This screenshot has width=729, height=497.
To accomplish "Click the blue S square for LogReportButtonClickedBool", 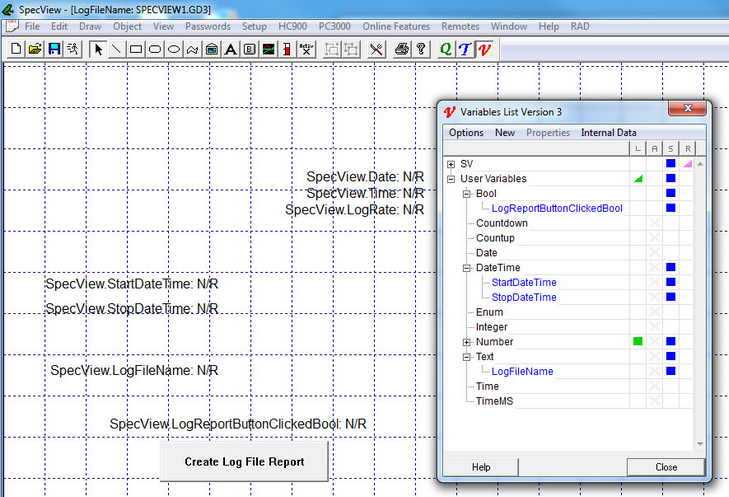I will tap(670, 208).
